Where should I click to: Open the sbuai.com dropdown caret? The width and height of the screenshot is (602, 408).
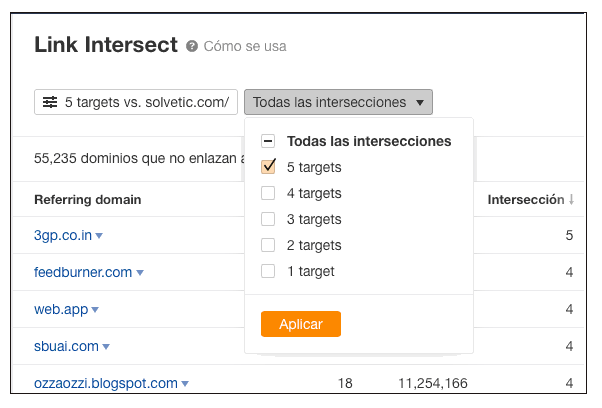tap(105, 347)
